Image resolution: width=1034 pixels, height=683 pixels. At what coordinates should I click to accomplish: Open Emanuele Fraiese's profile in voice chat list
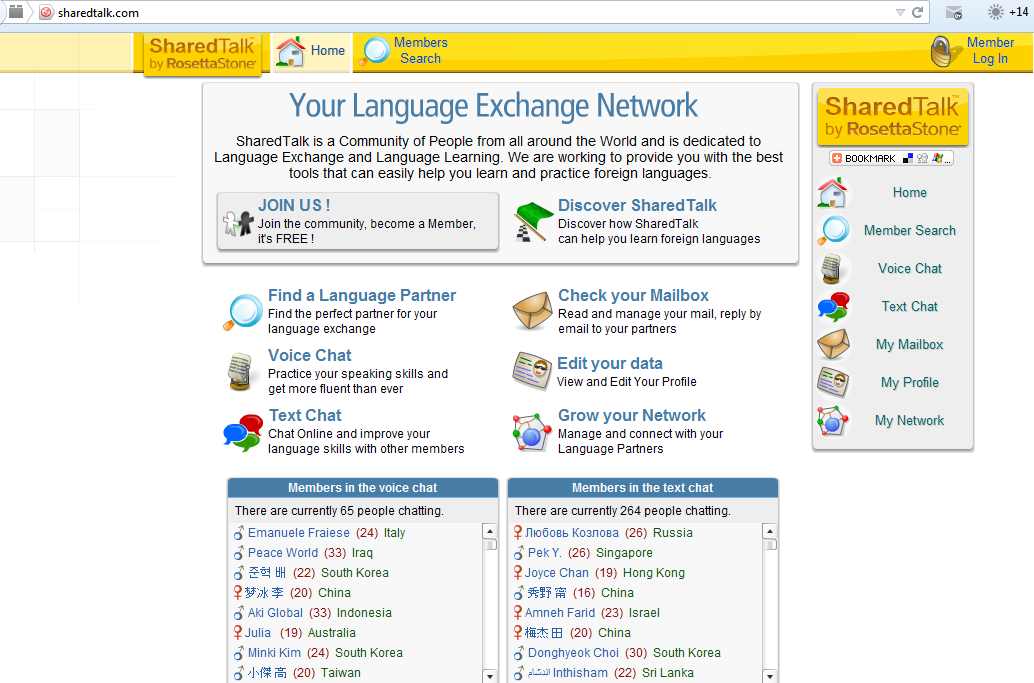(x=298, y=533)
